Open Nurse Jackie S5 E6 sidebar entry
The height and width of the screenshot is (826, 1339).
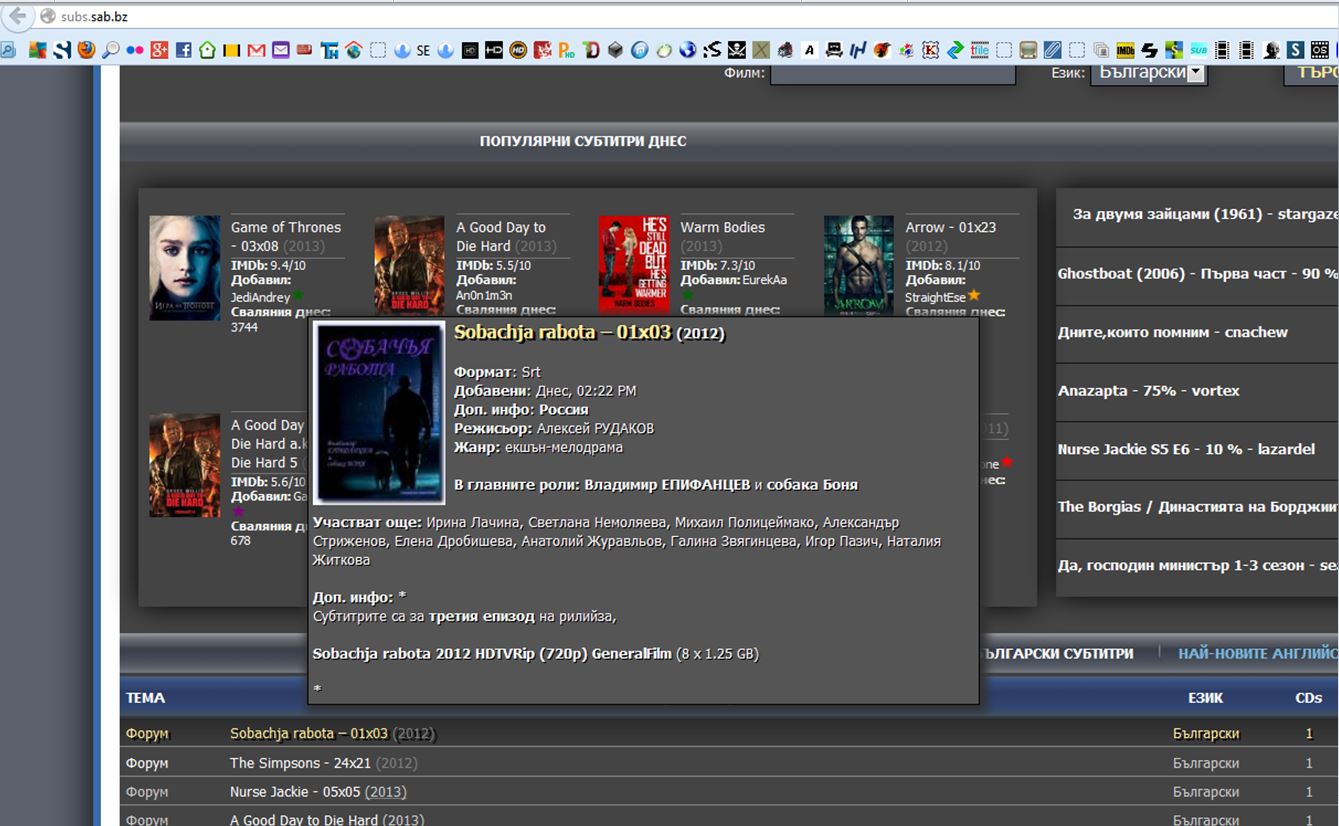[x=1186, y=449]
